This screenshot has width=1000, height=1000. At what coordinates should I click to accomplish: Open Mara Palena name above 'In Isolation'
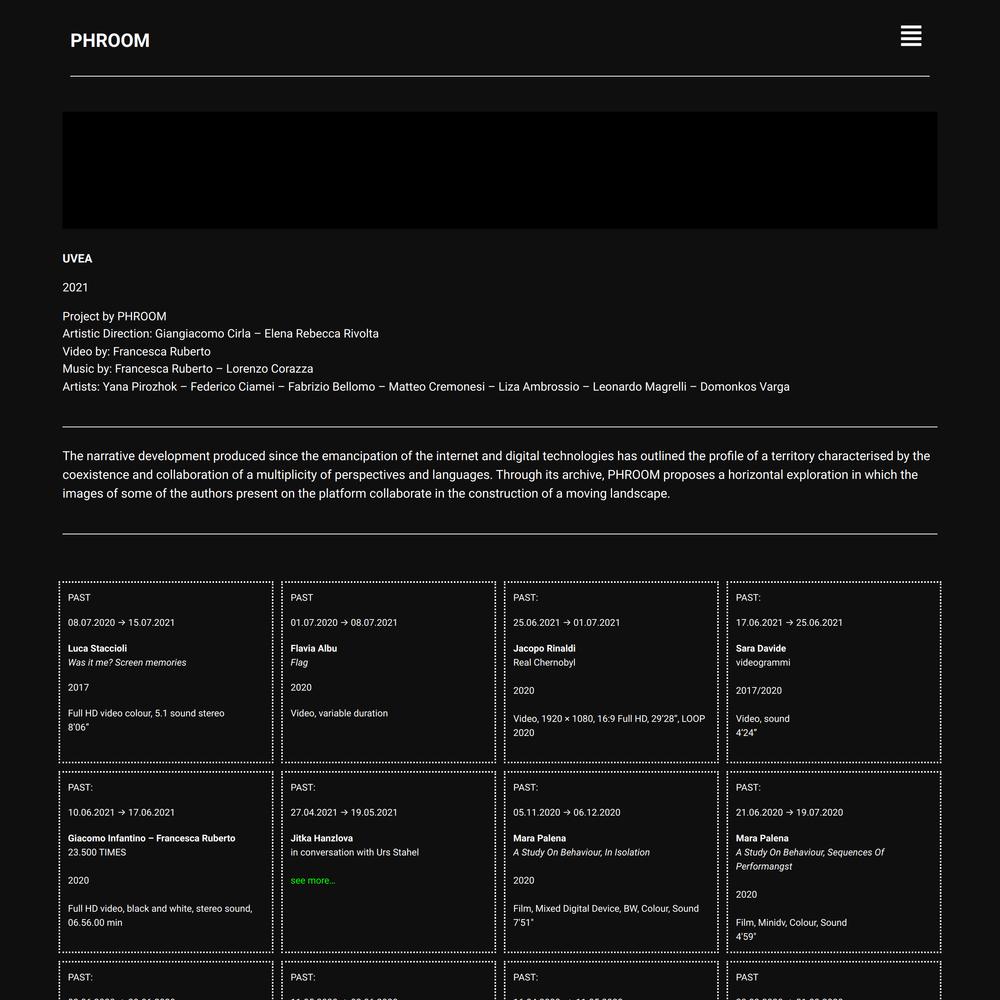(540, 838)
